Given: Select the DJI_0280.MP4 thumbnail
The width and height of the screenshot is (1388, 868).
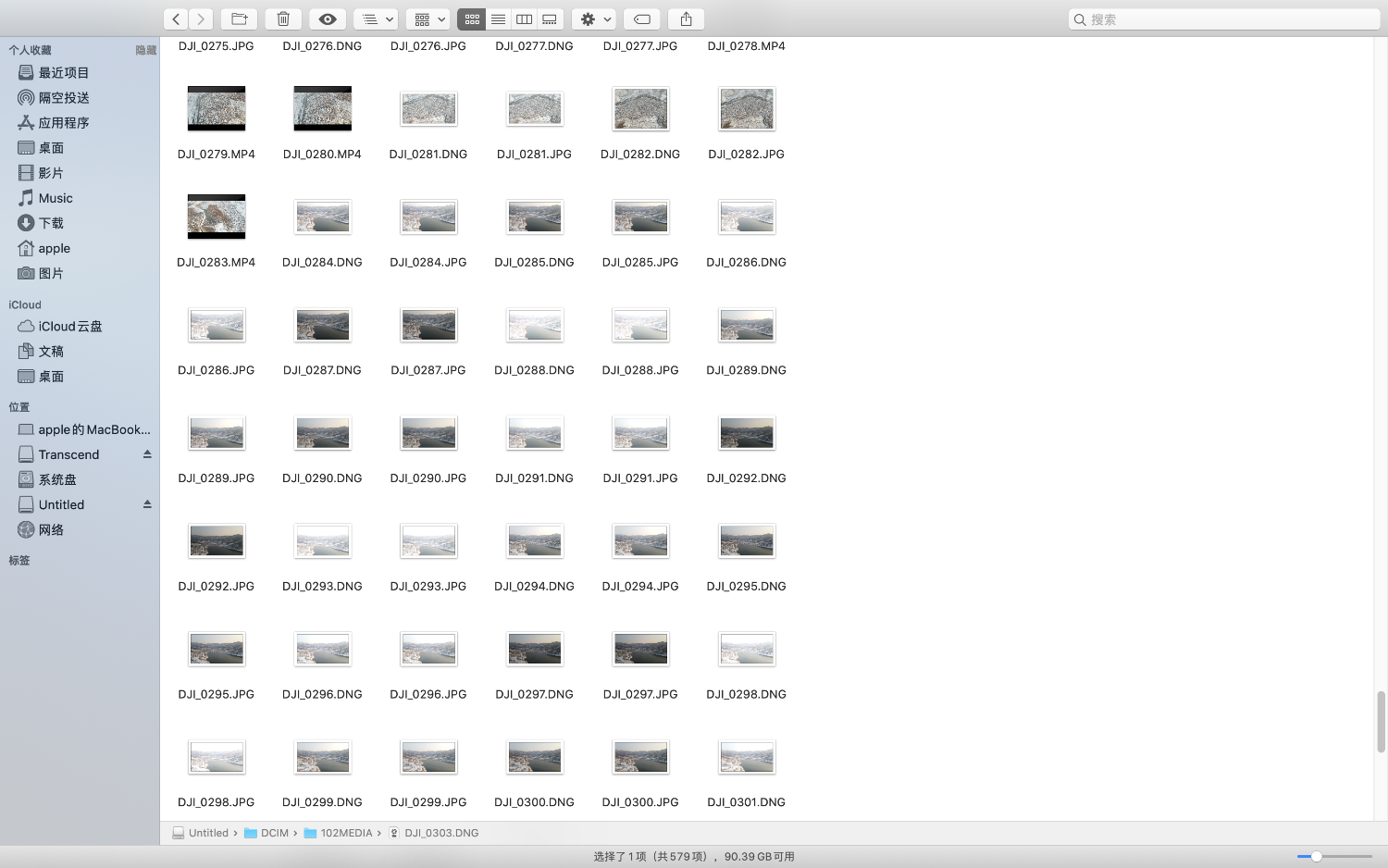Looking at the screenshot, I should click(322, 108).
